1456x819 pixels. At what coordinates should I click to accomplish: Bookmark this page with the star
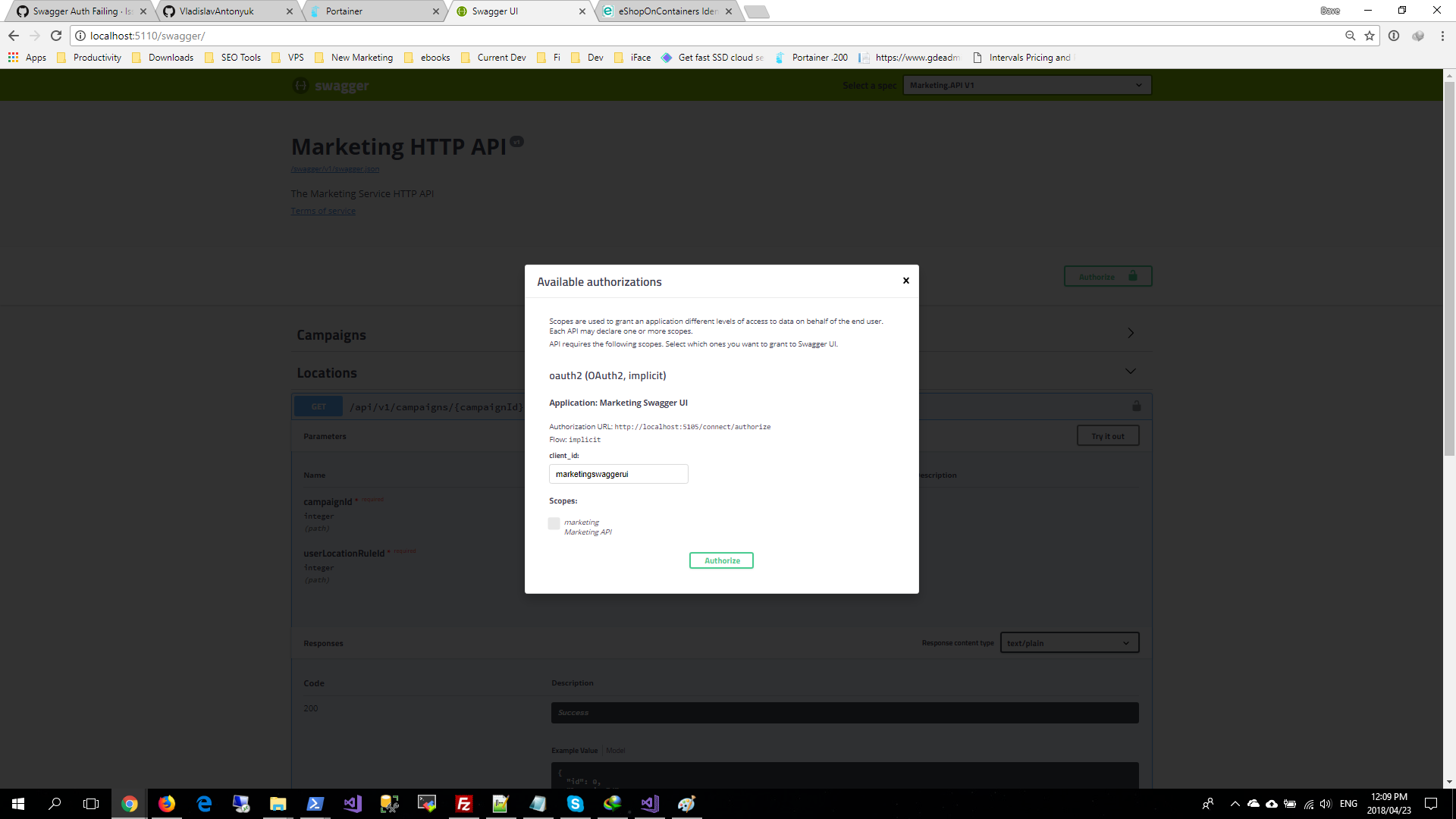[x=1370, y=36]
